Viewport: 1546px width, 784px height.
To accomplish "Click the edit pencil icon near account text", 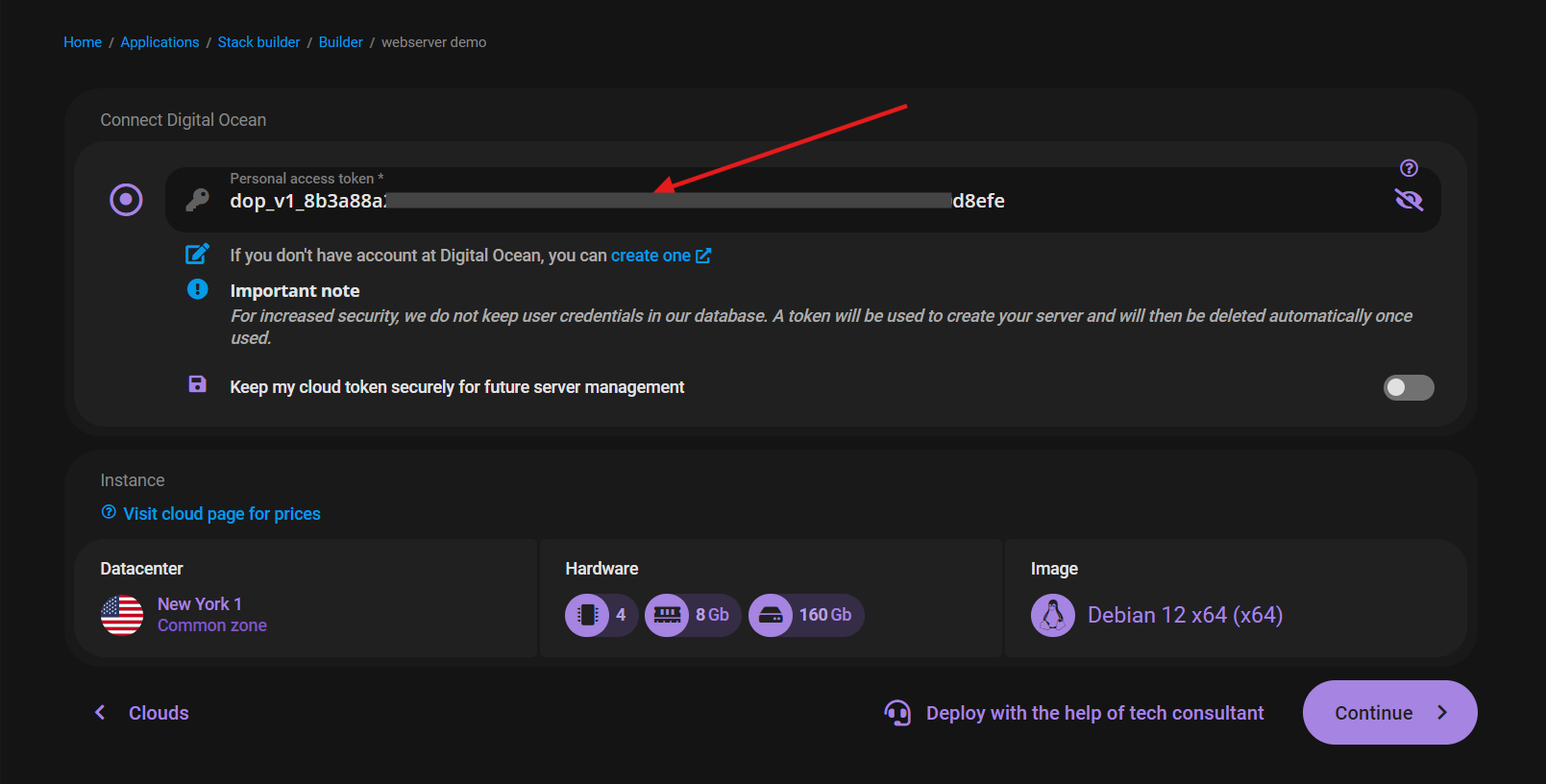I will coord(197,255).
